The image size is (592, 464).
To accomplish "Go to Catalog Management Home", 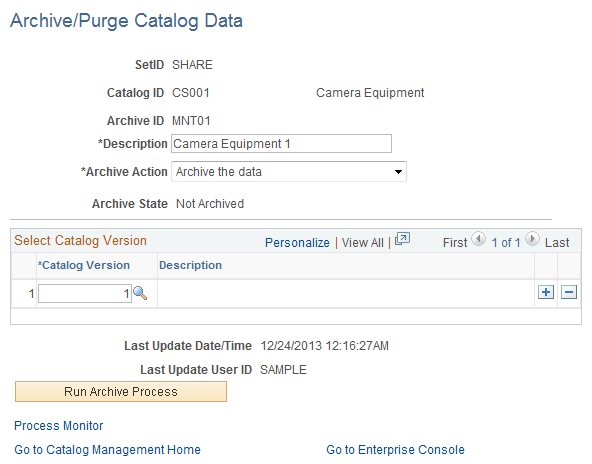I will [x=107, y=450].
